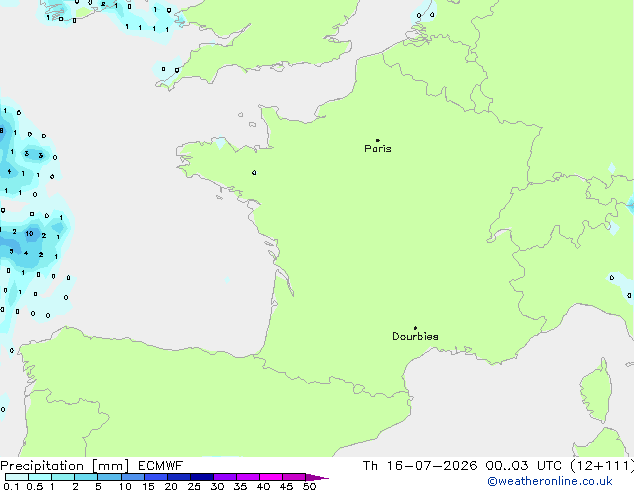Click the weatheronline.co.uk copyright link
Screen dimensions: 634x490
point(550,481)
